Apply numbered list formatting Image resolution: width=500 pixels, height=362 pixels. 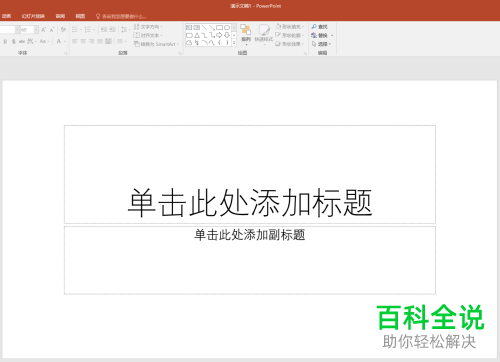pyautogui.click(x=88, y=30)
